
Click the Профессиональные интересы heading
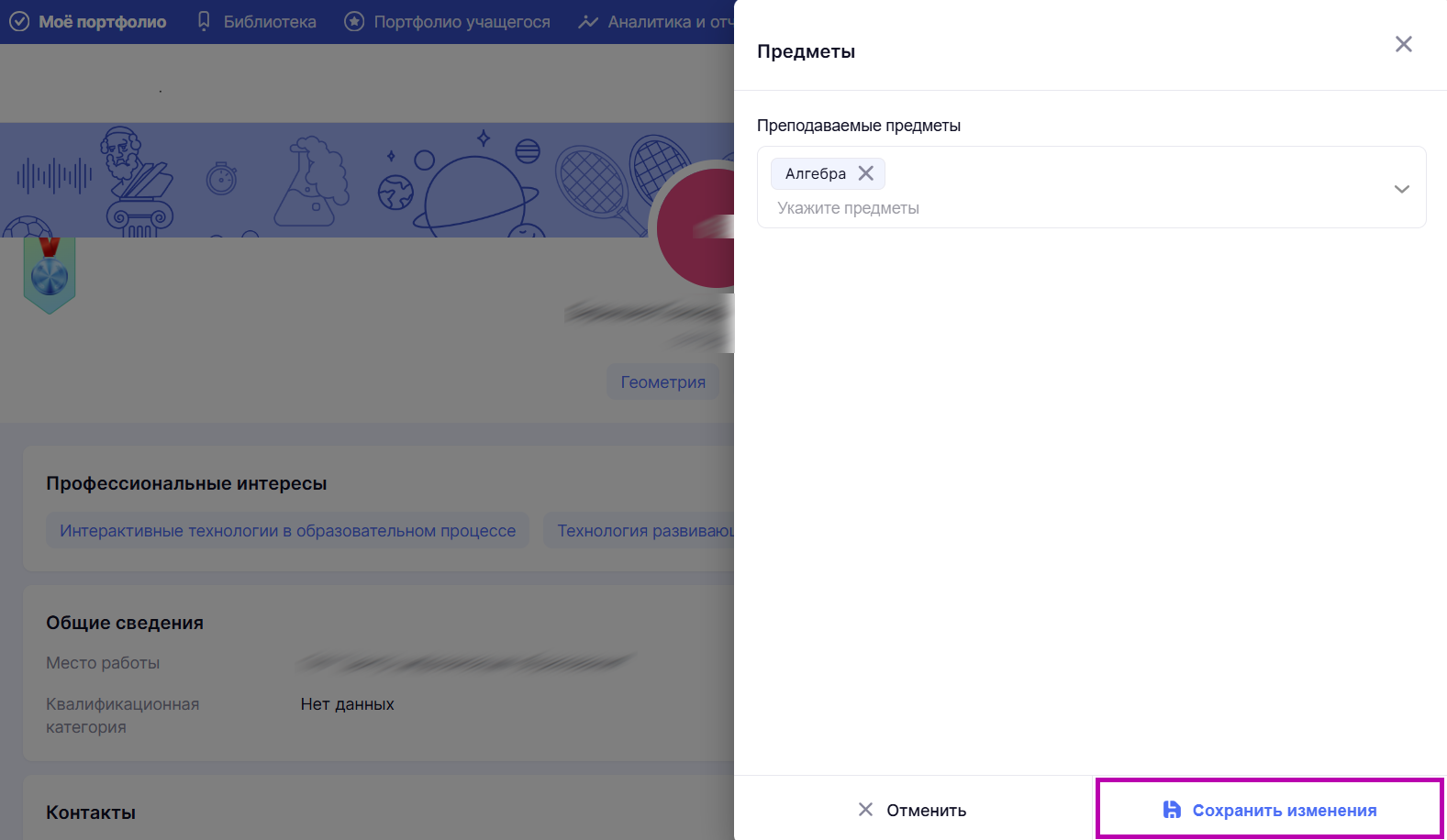tap(186, 483)
